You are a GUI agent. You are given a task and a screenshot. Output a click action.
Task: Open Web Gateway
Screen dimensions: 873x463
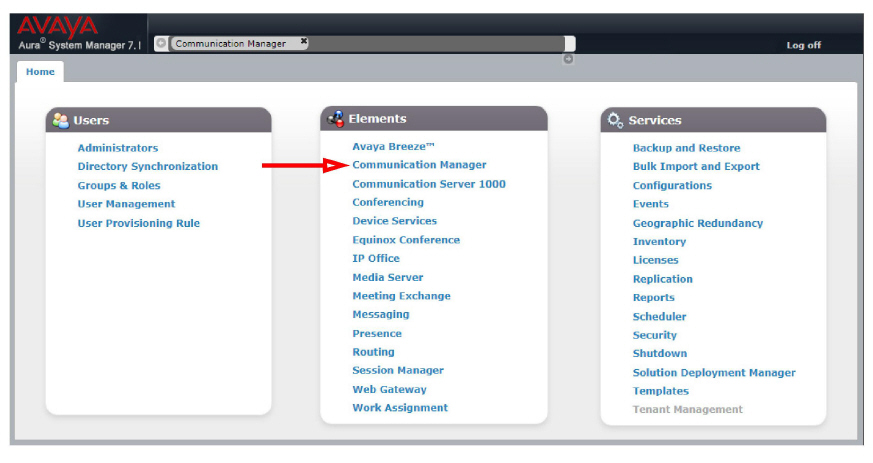[x=389, y=390]
